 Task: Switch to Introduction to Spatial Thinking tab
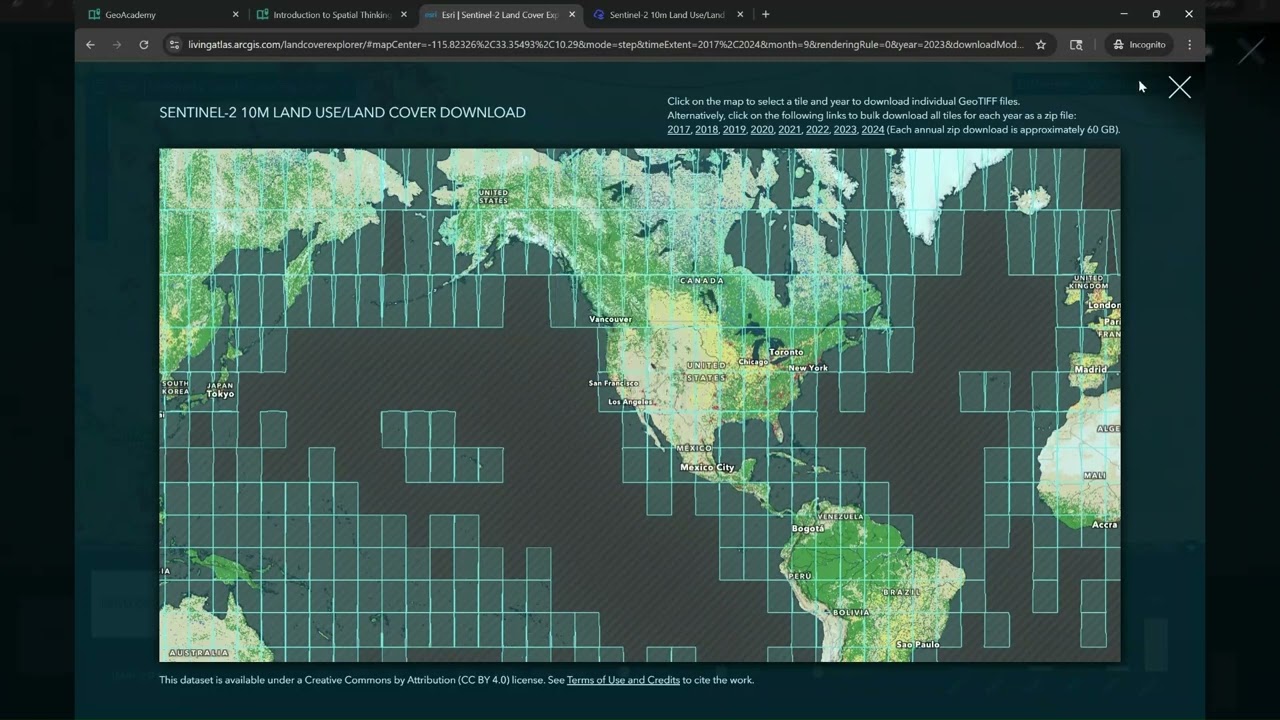[x=330, y=15]
